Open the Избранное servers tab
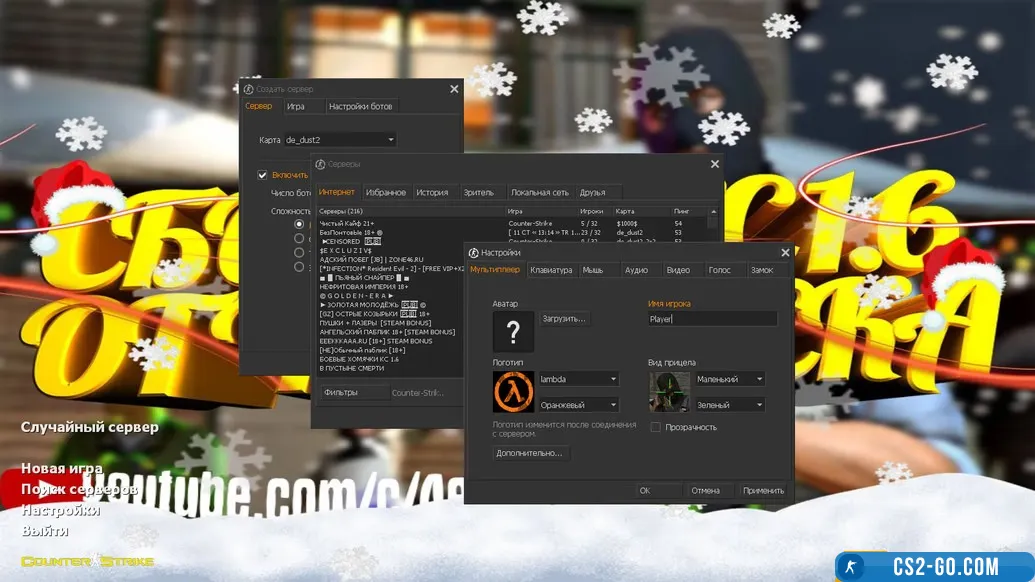This screenshot has width=1035, height=582. [x=385, y=192]
